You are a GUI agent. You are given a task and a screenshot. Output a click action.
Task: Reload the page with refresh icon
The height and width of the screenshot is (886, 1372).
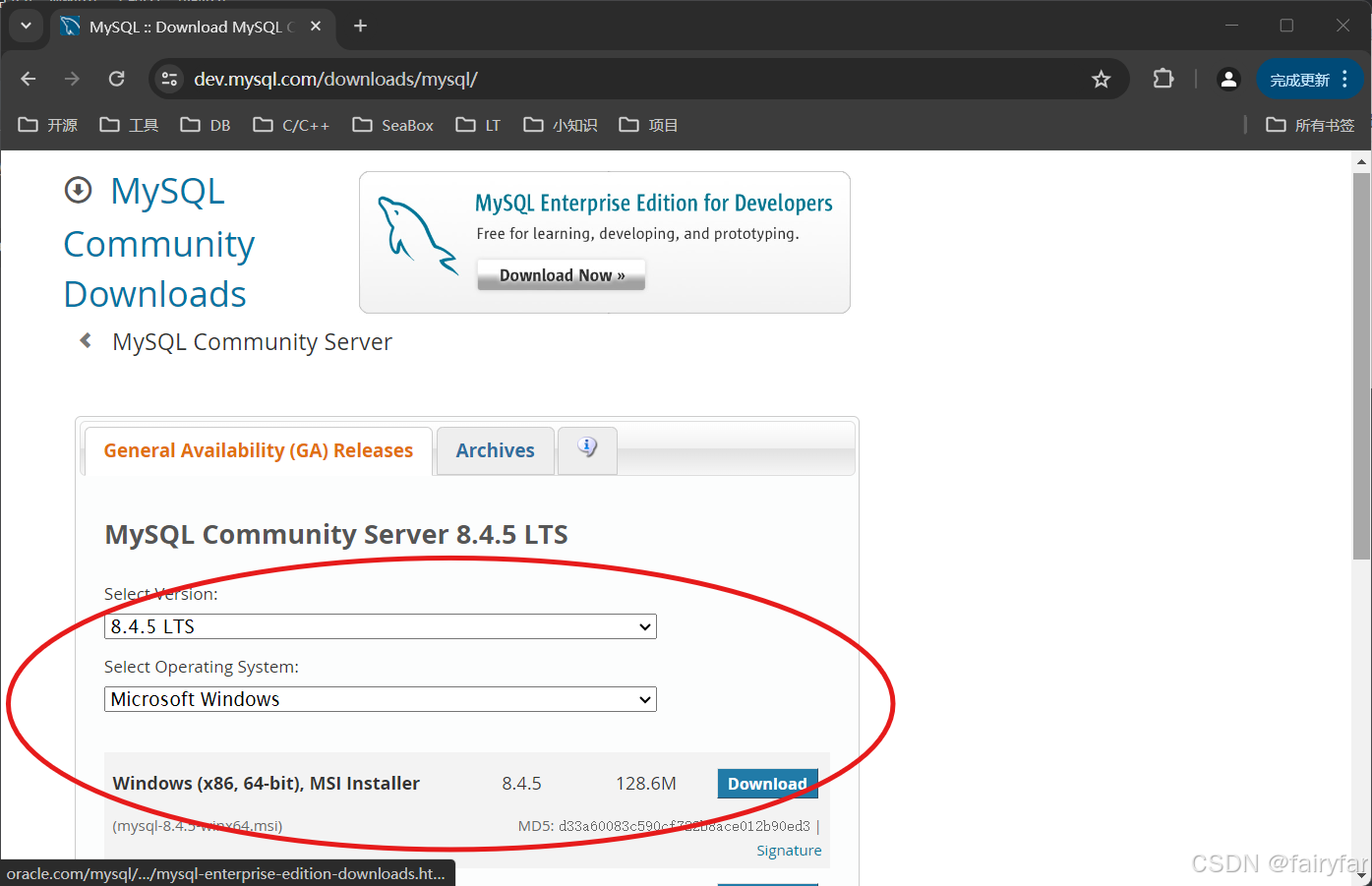116,79
